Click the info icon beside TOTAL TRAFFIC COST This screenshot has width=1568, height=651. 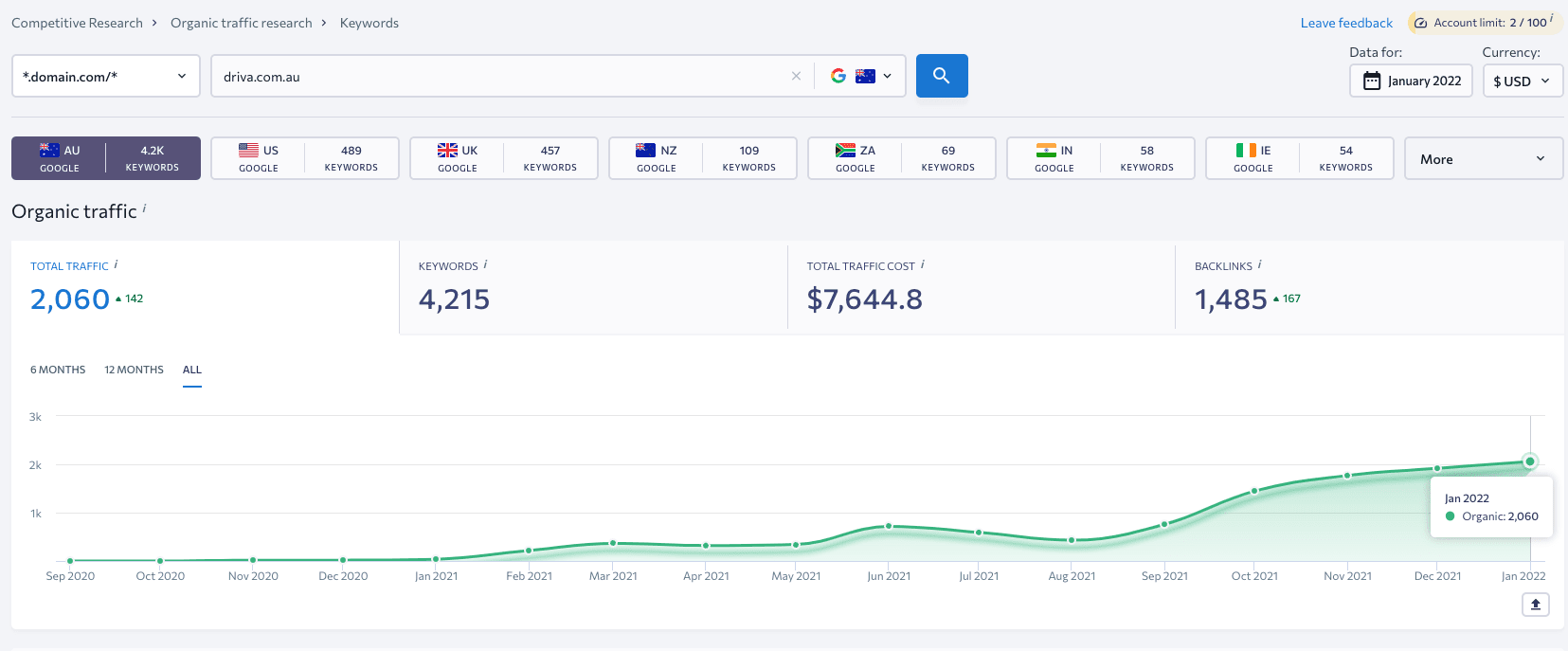[x=922, y=264]
